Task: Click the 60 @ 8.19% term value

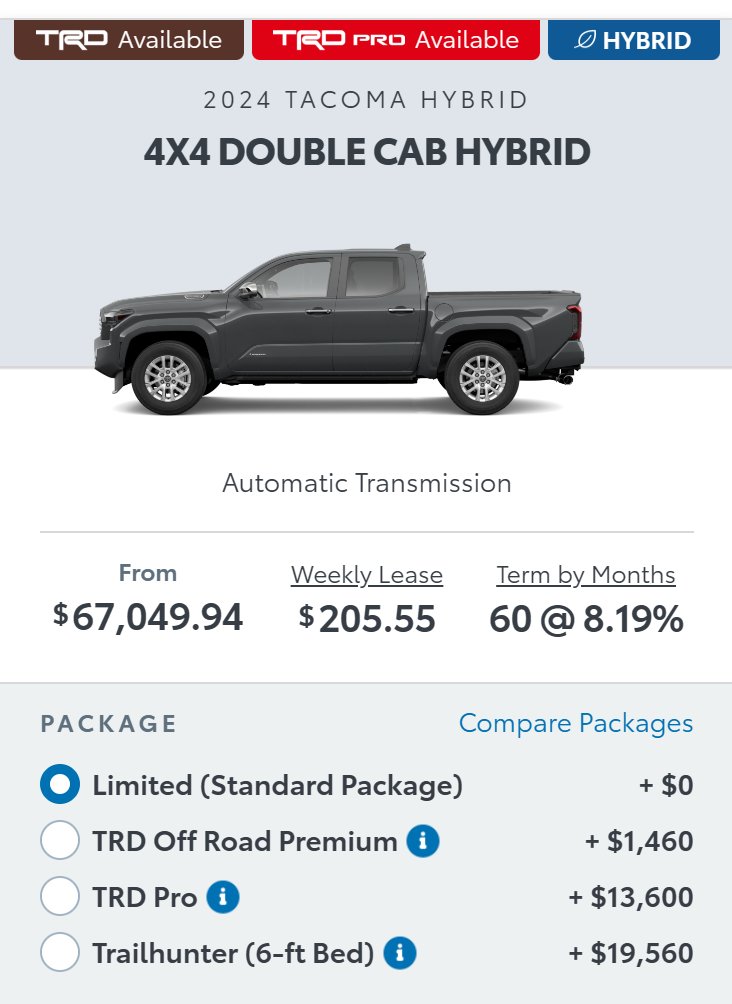Action: [586, 619]
